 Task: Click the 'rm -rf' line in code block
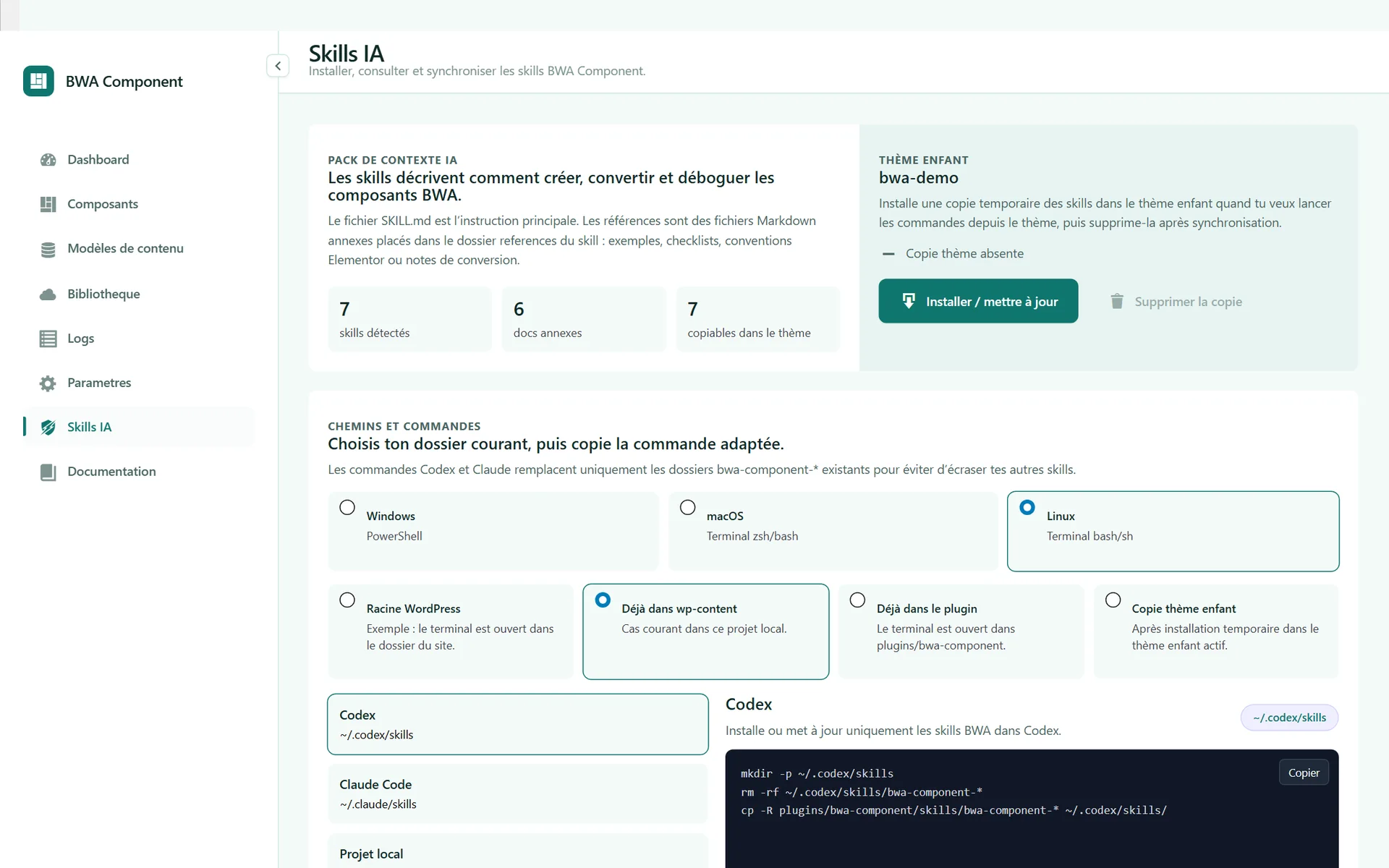(861, 792)
